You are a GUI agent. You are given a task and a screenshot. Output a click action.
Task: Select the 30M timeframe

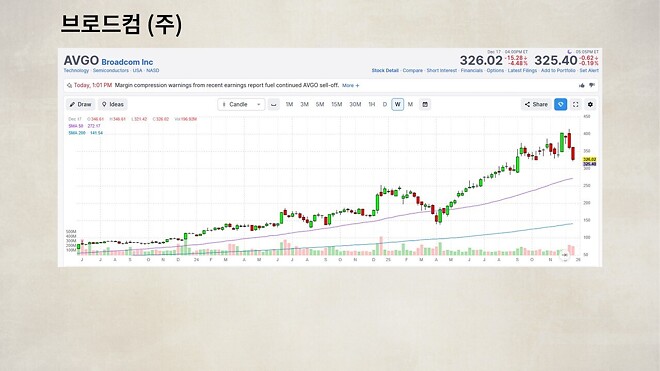click(355, 104)
